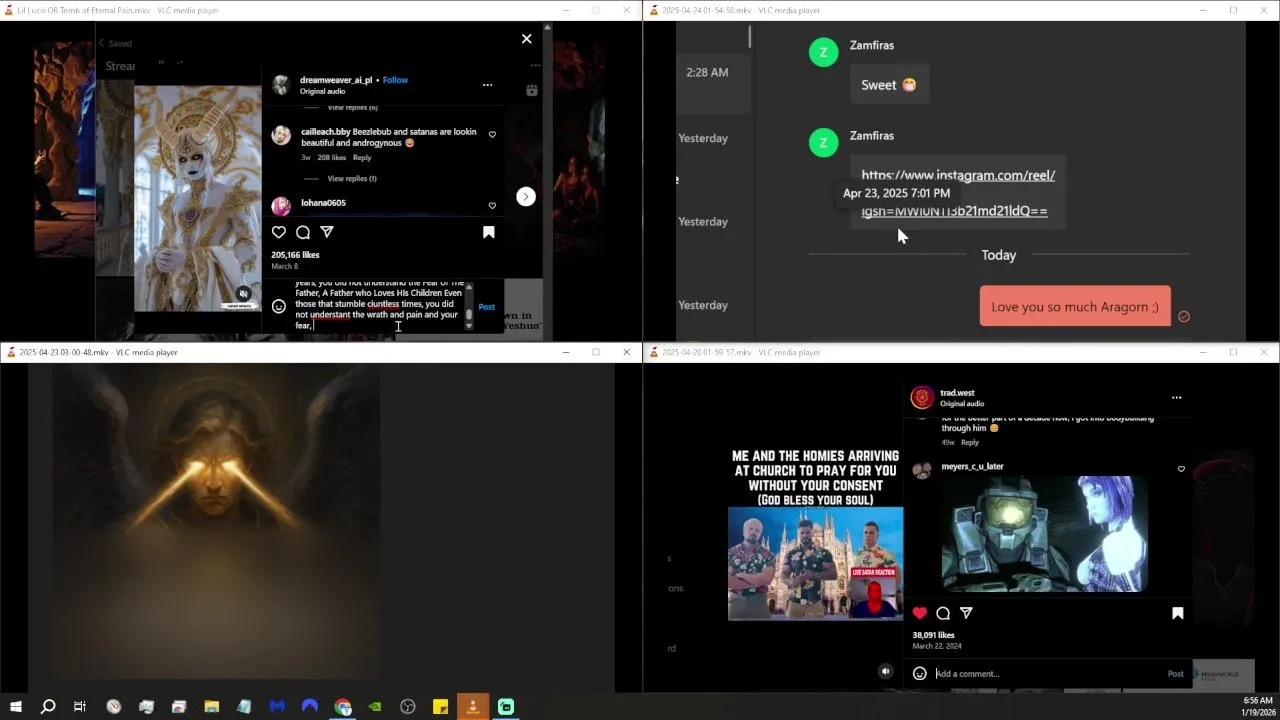This screenshot has width=1280, height=720.
Task: Like meyers_c_u_later's comment
Action: click(x=1181, y=469)
